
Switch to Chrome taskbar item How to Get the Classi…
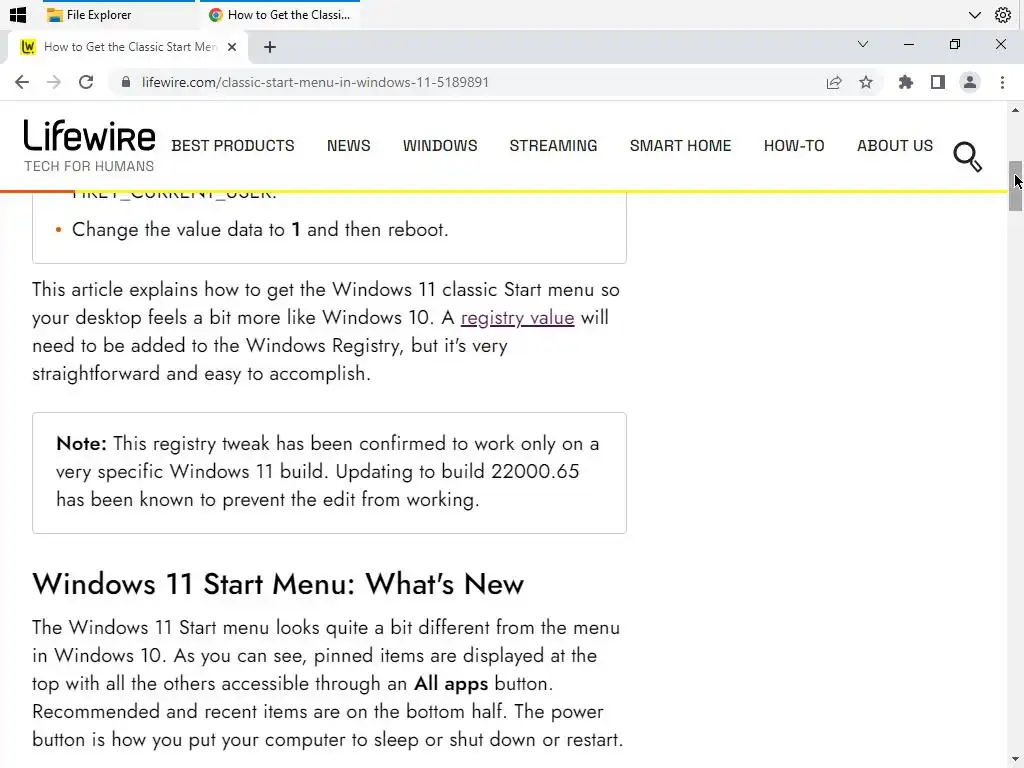pos(280,14)
